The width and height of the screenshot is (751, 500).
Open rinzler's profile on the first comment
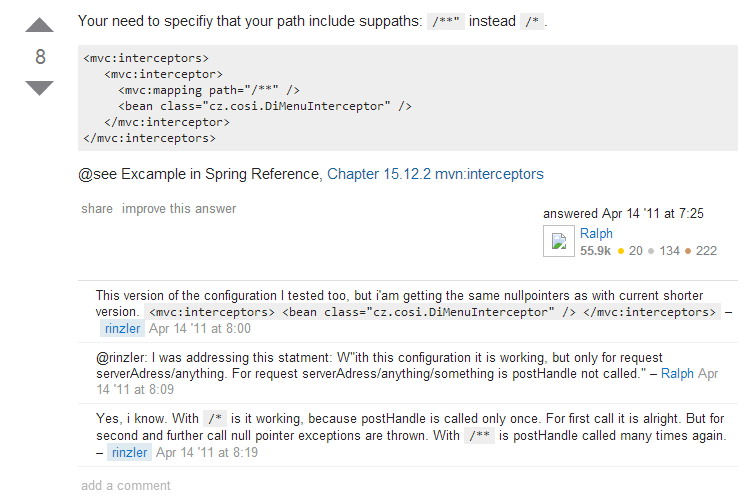click(x=122, y=329)
